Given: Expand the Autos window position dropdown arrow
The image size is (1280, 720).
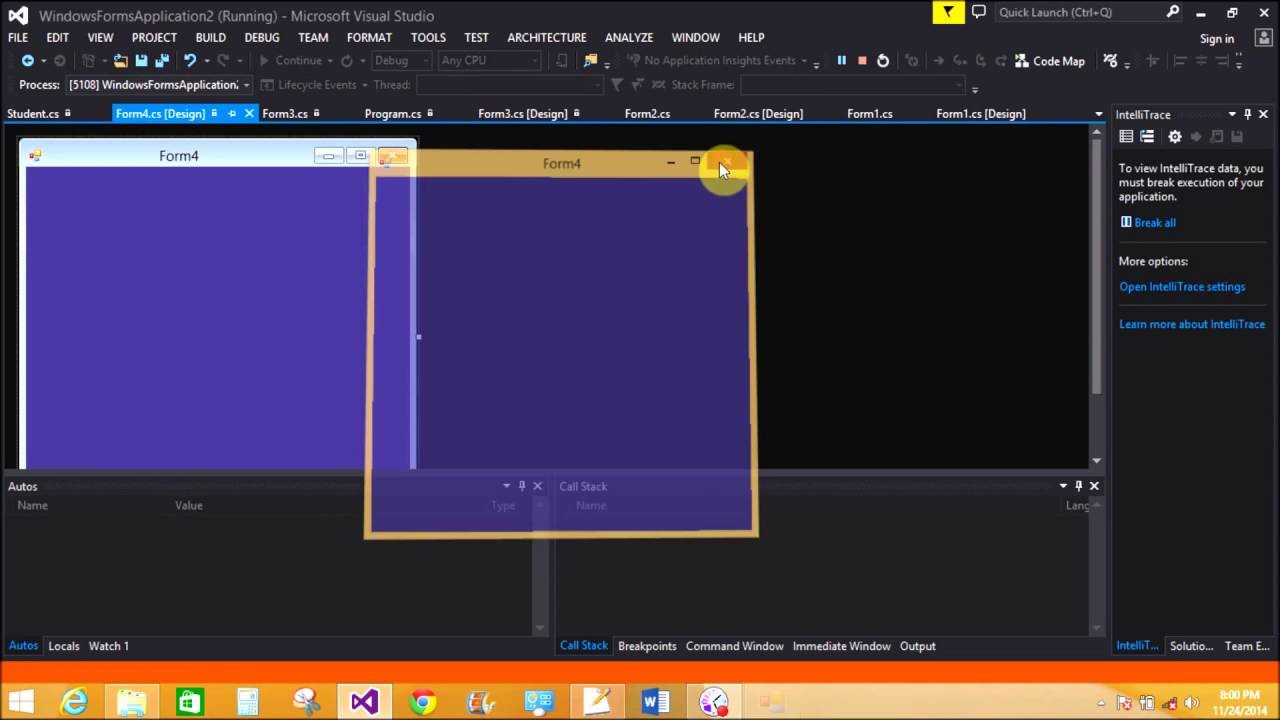Looking at the screenshot, I should click(506, 486).
